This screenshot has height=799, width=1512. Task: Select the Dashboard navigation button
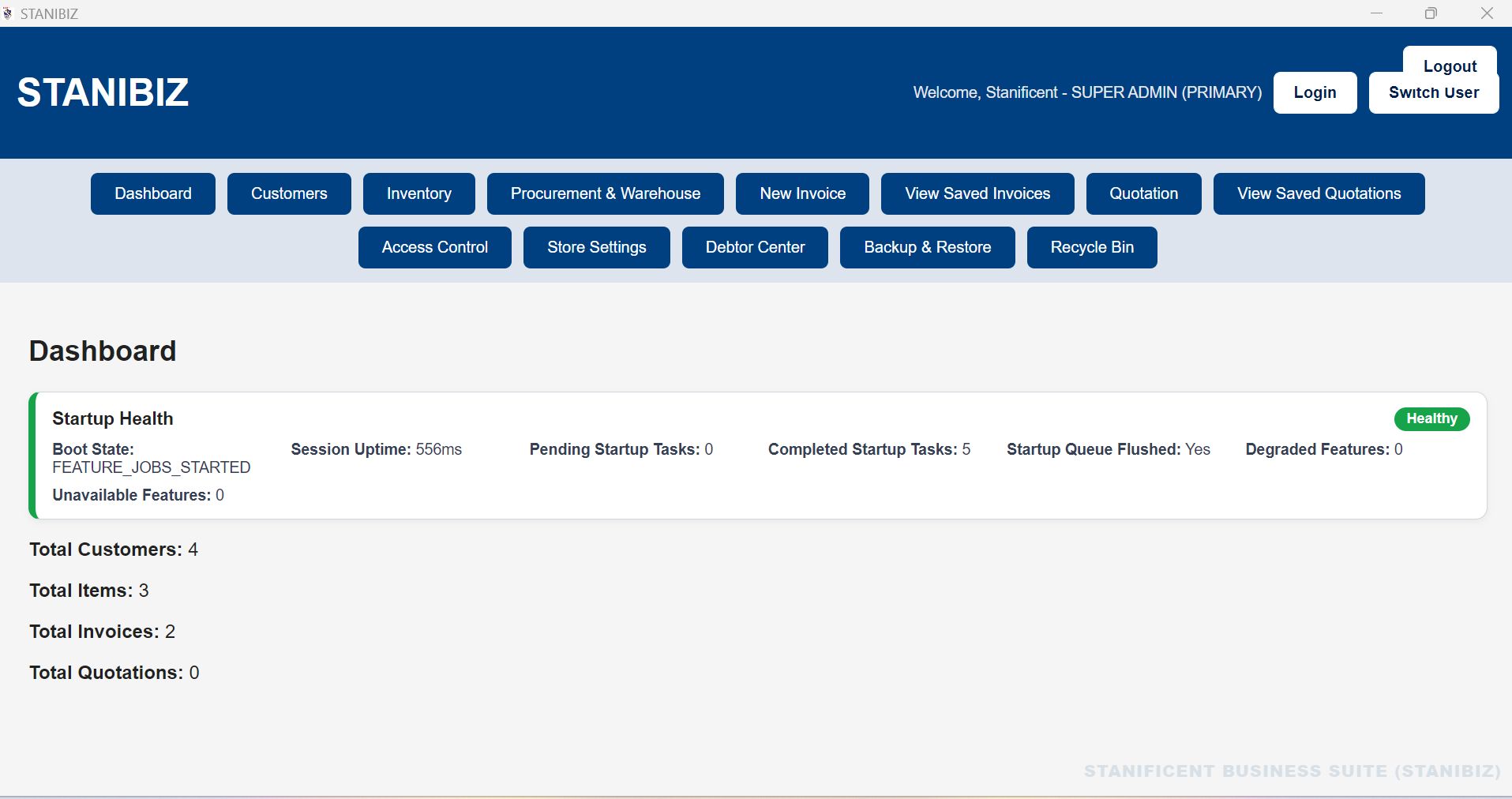[x=152, y=193]
